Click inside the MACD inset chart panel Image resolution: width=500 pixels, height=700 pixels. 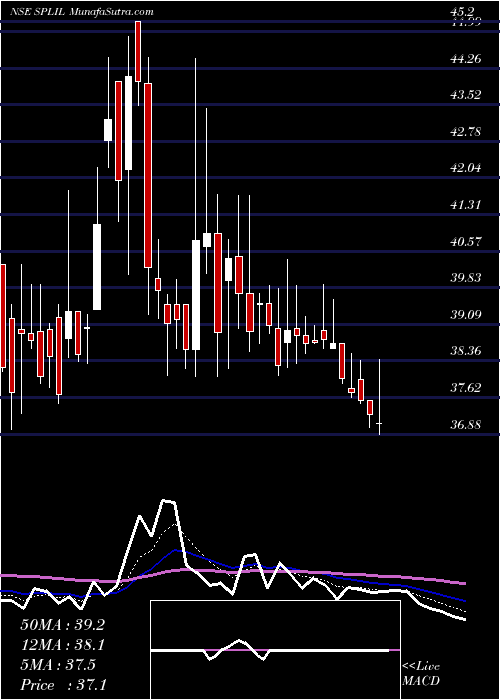[x=275, y=650]
